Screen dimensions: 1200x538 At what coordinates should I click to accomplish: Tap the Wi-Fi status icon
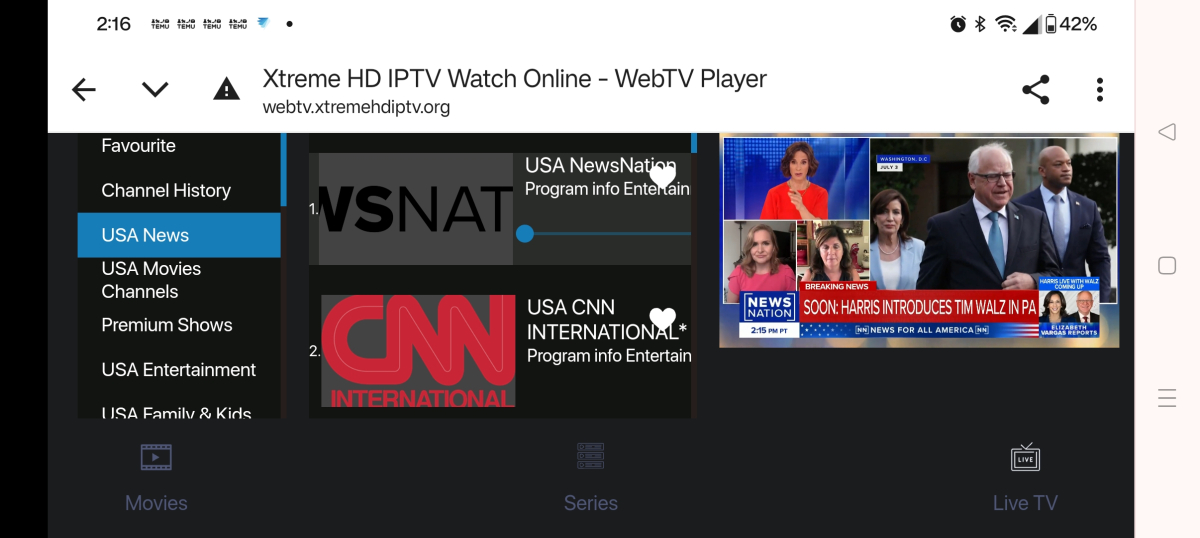coord(1006,24)
